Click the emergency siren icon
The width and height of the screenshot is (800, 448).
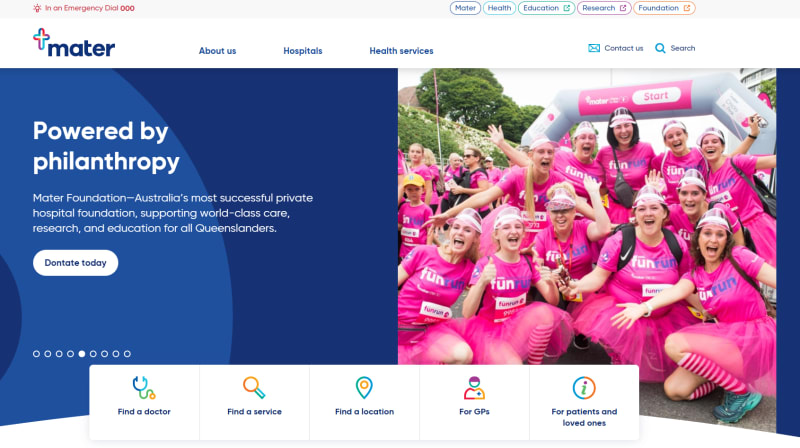(x=37, y=8)
